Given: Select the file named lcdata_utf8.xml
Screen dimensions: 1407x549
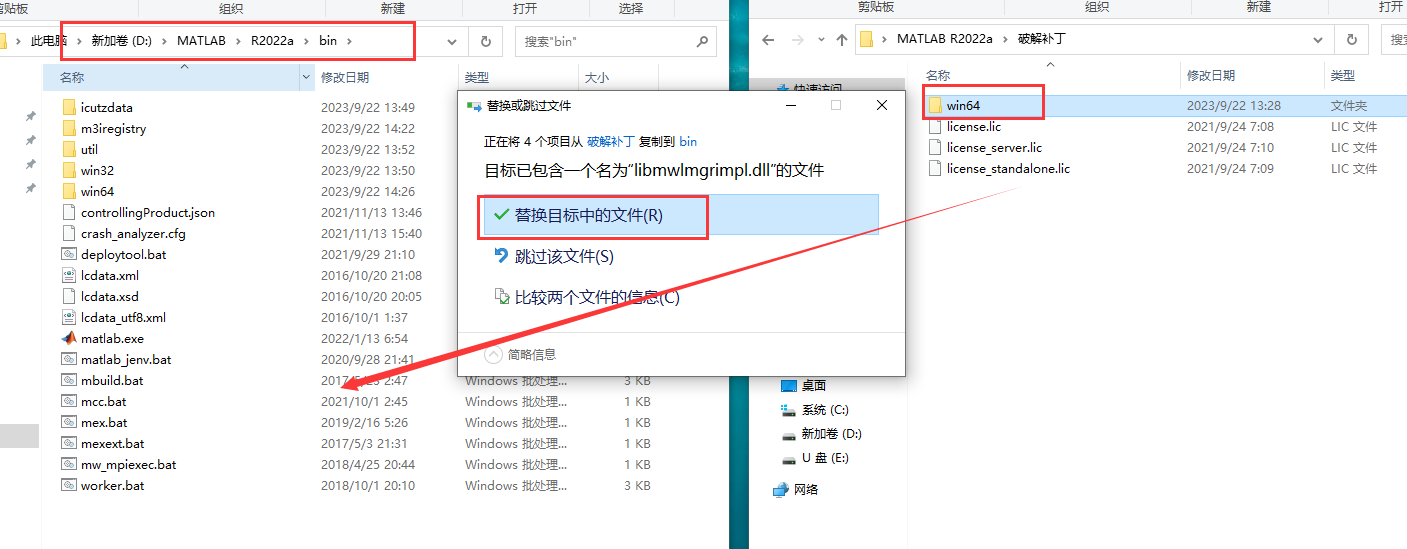Looking at the screenshot, I should 123,317.
